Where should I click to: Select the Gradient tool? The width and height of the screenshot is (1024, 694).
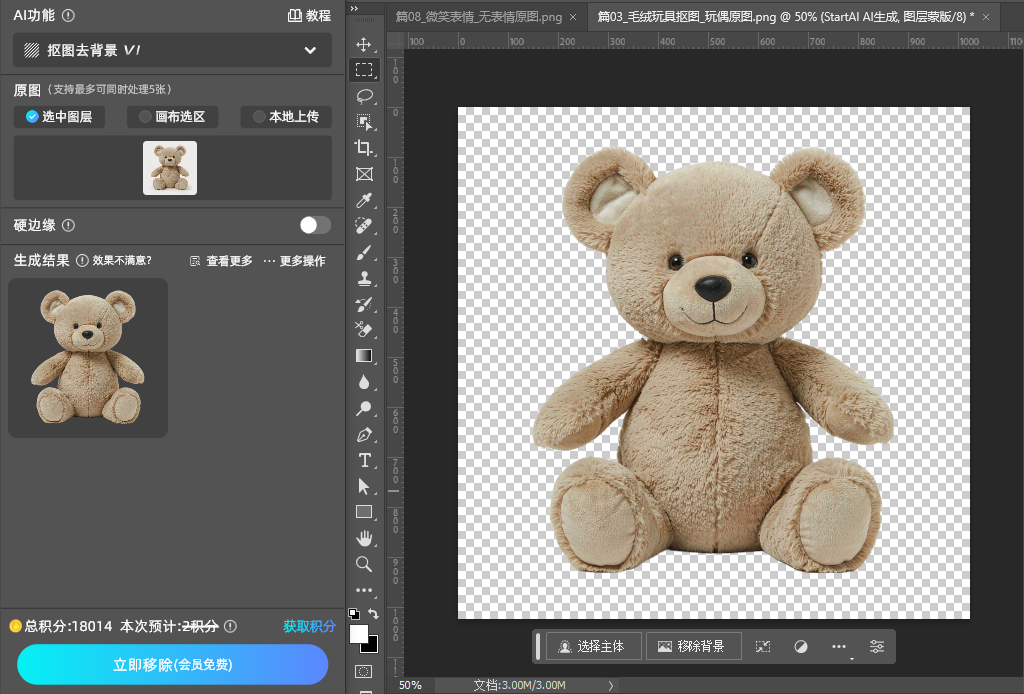tap(364, 356)
